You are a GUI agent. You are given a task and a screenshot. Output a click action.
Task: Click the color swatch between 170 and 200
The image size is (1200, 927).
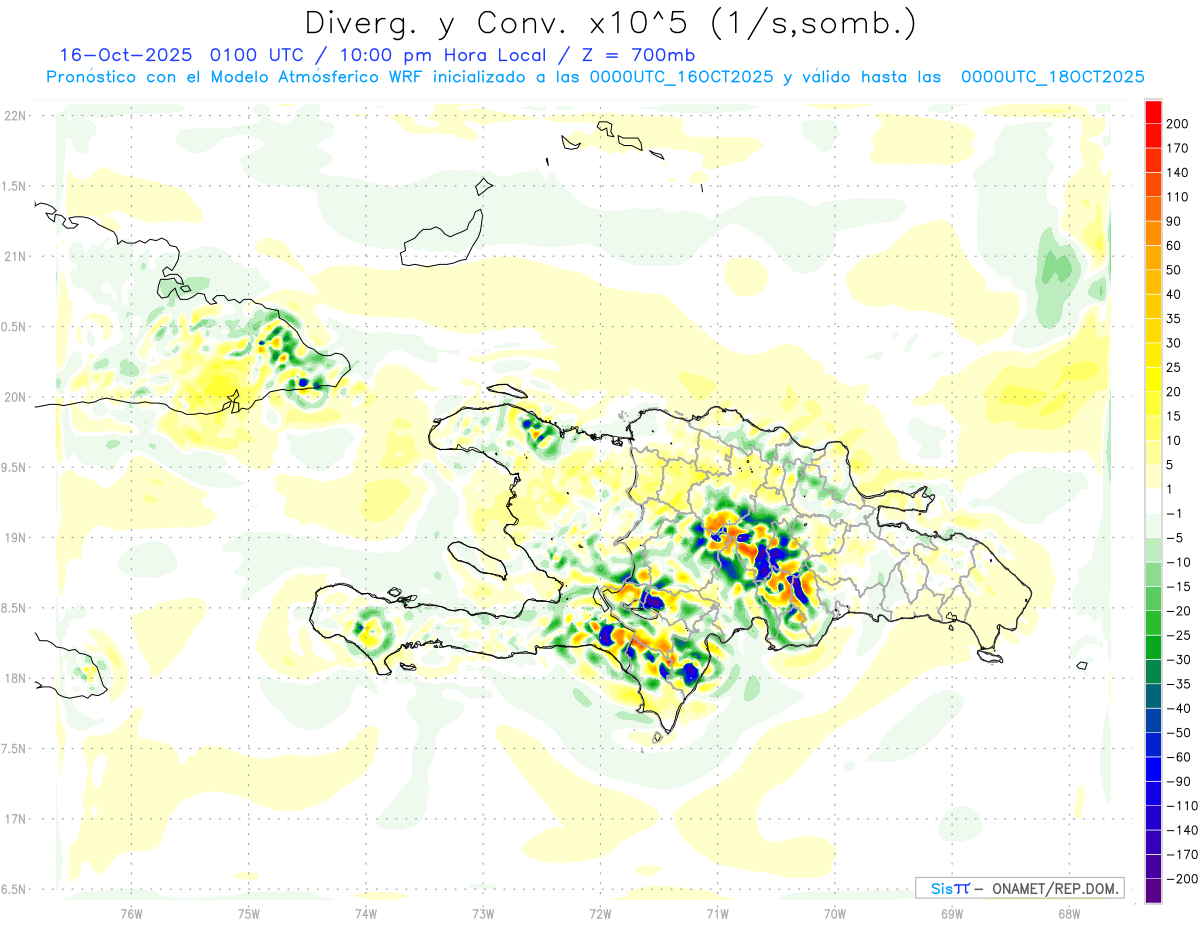1153,135
